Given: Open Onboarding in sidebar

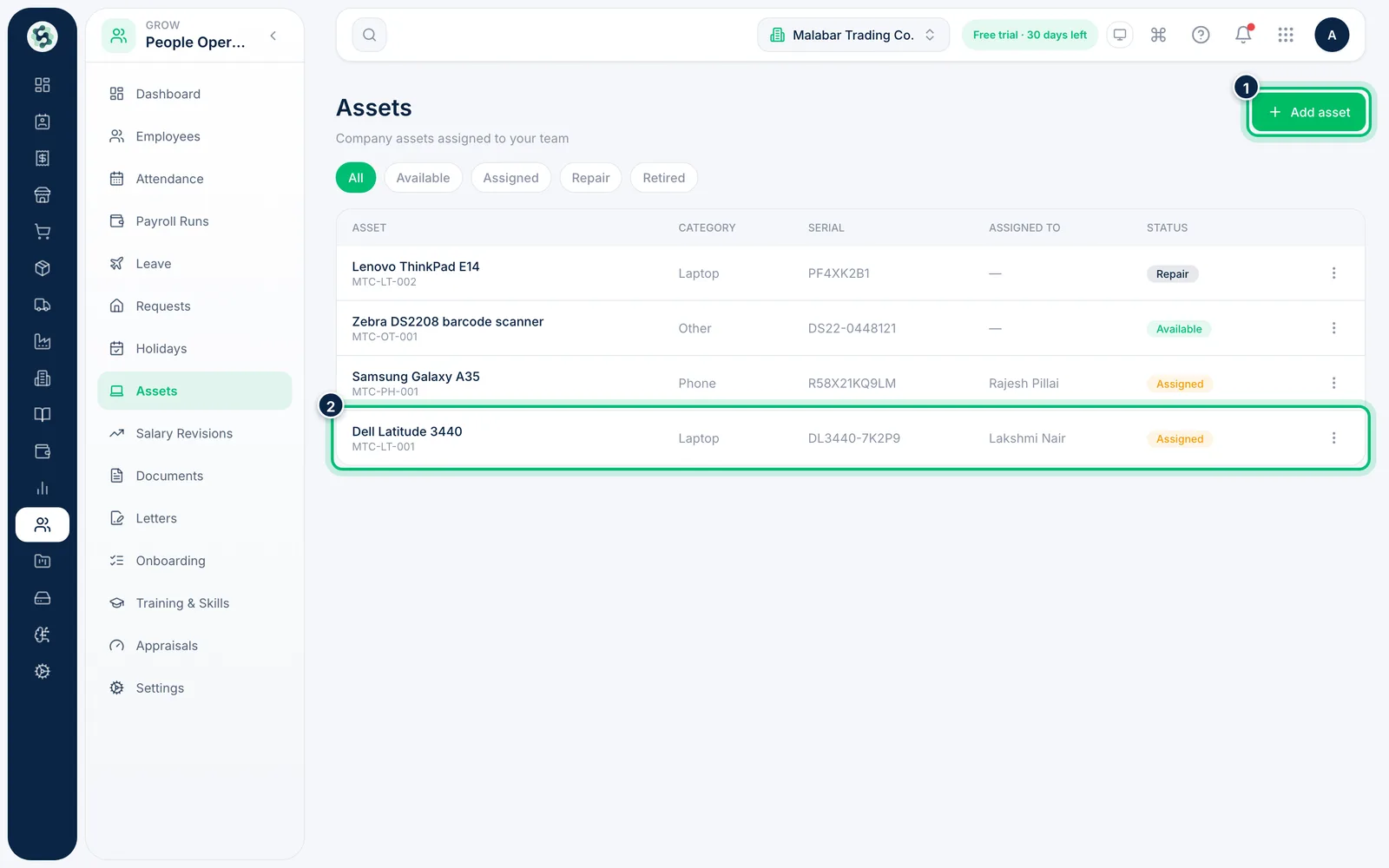Looking at the screenshot, I should click(194, 561).
